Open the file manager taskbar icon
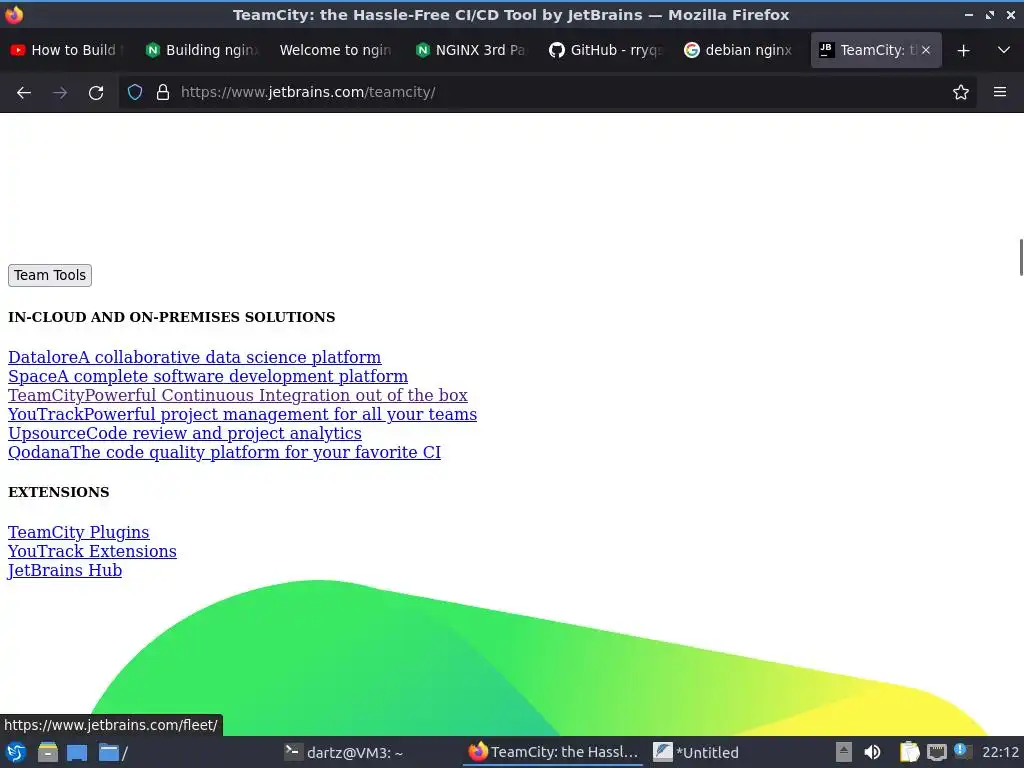This screenshot has height=768, width=1024. (48, 752)
